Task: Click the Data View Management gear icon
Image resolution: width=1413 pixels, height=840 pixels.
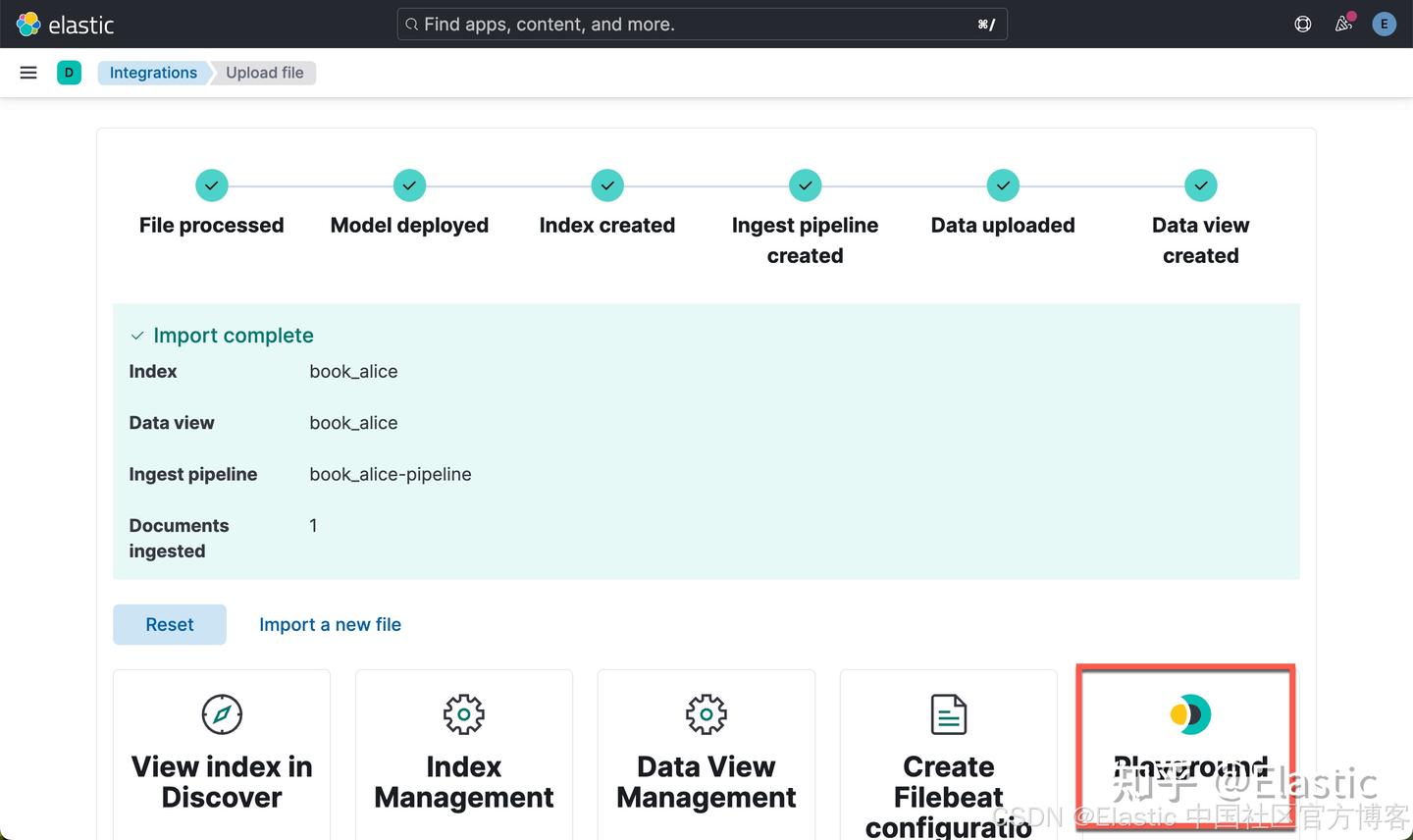Action: (x=706, y=714)
